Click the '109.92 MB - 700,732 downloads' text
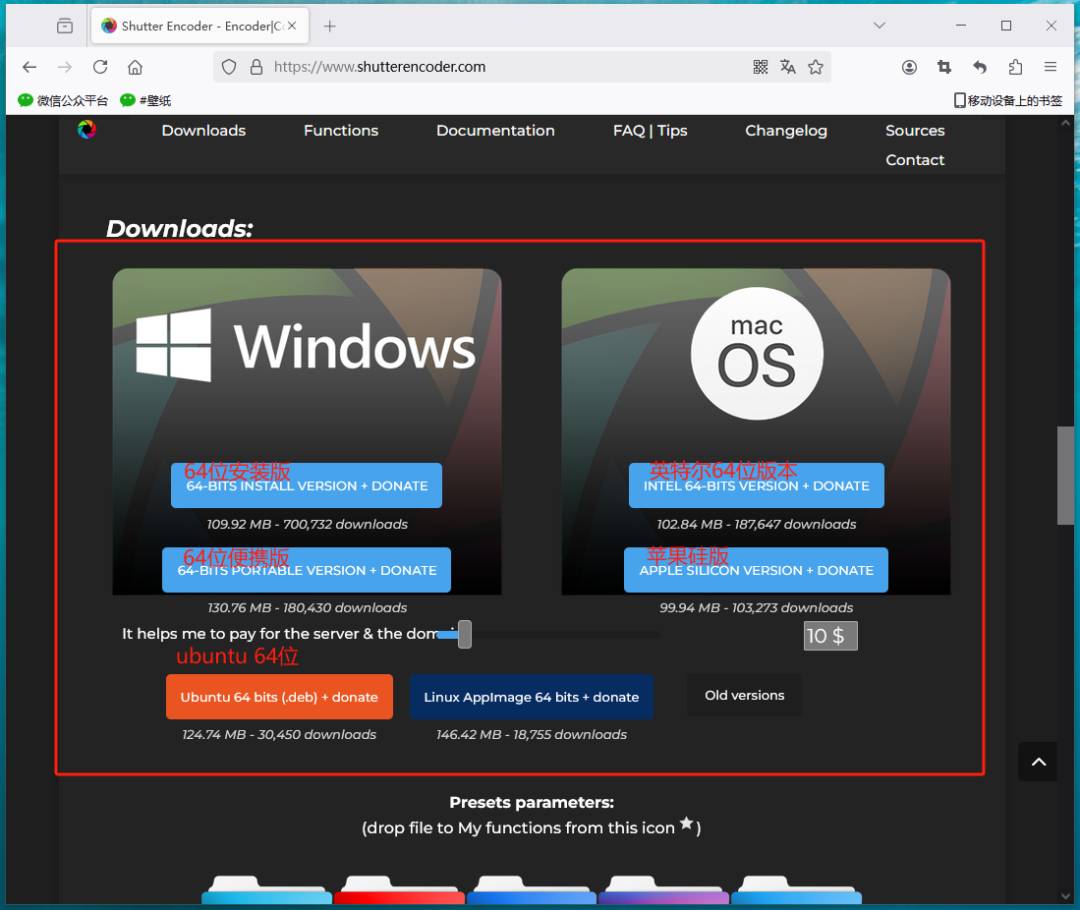Viewport: 1080px width, 910px height. click(x=307, y=524)
